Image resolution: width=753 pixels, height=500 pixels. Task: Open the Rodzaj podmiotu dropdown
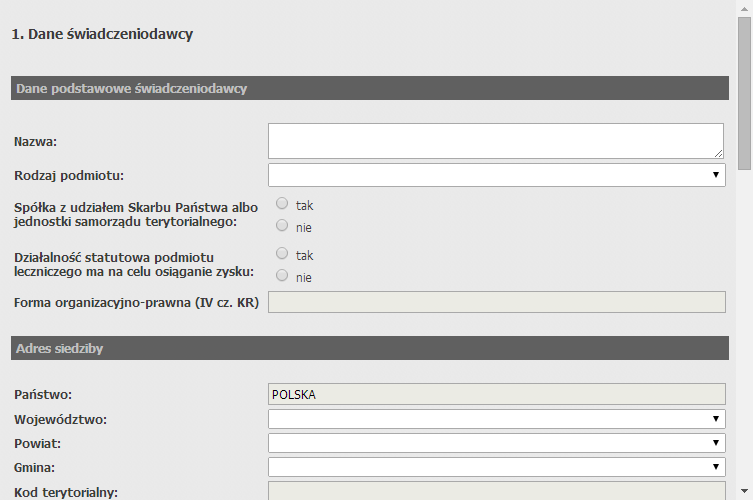coord(497,175)
